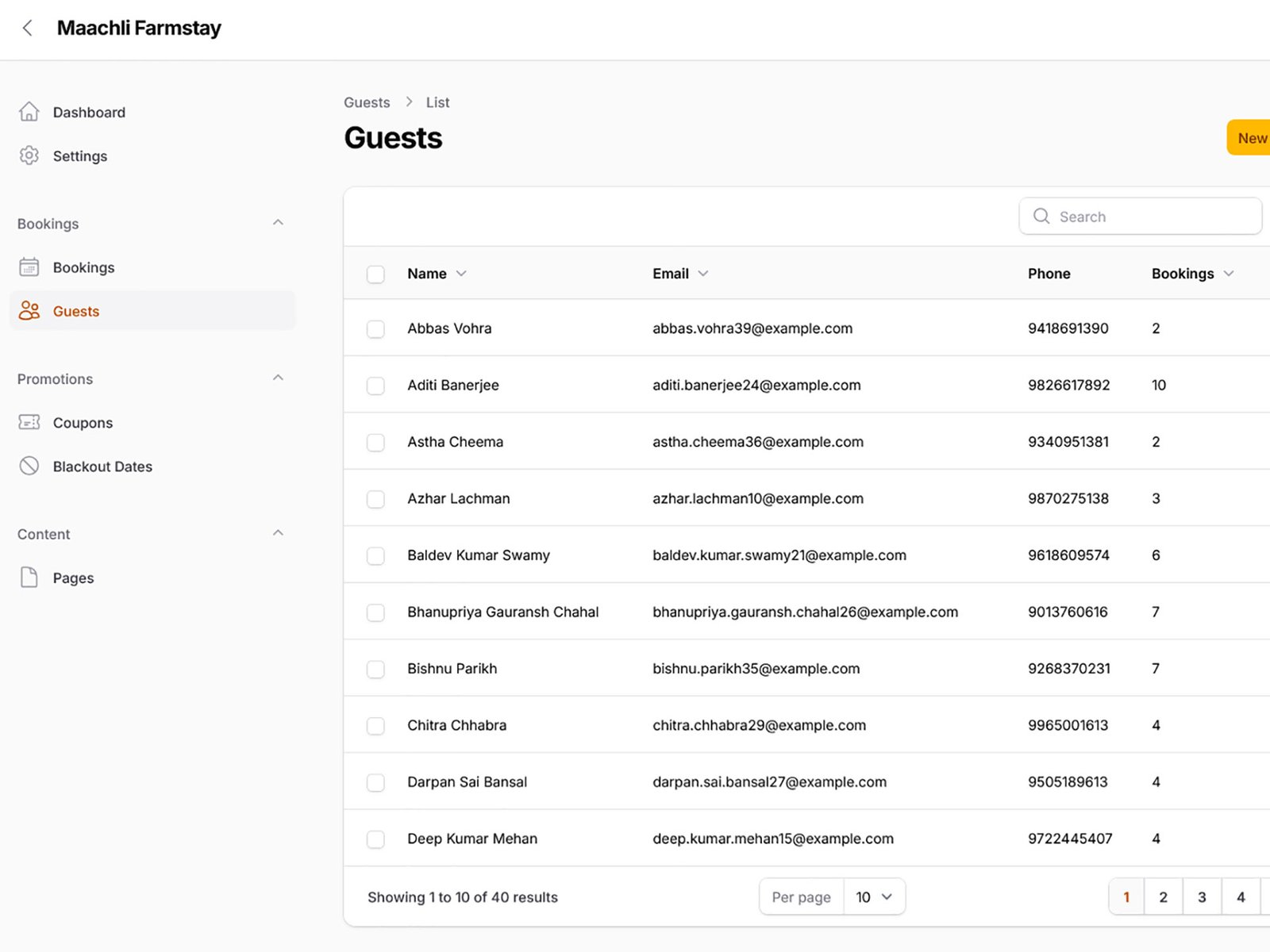1270x952 pixels.
Task: Collapse the Promotions sidebar group
Action: (278, 378)
